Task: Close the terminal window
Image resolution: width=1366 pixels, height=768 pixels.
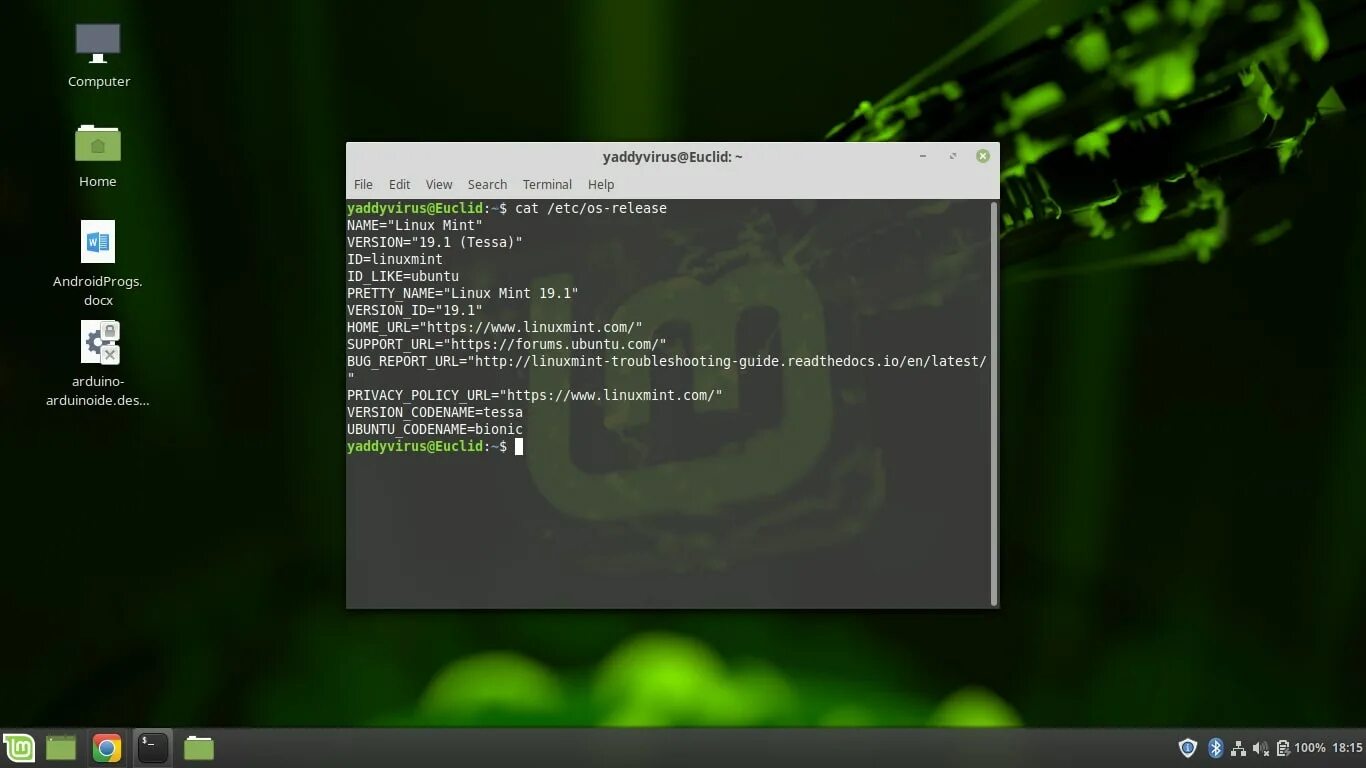Action: pos(983,156)
